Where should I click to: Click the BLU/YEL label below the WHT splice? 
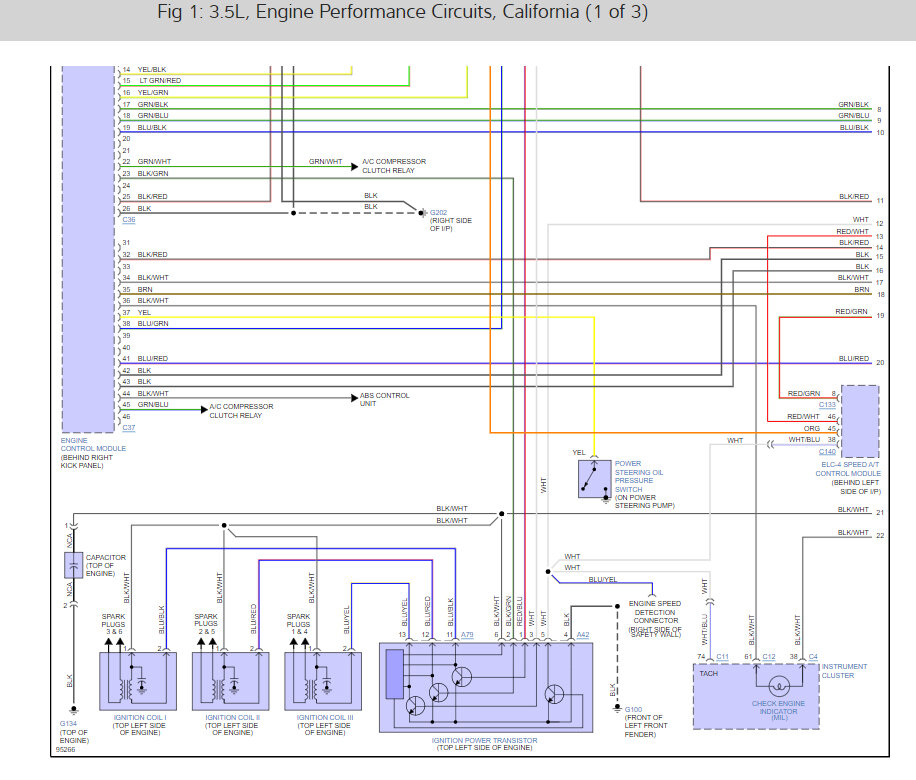click(602, 580)
